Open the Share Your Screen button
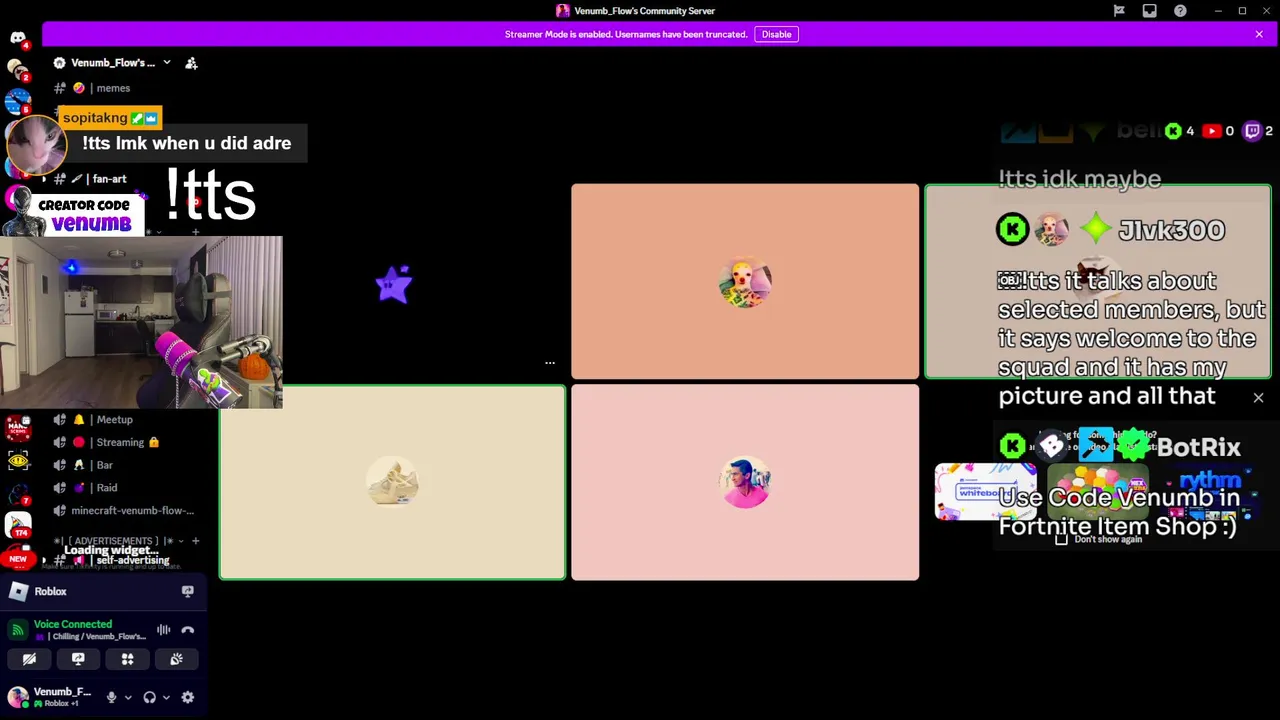Viewport: 1280px width, 720px height. 78,659
